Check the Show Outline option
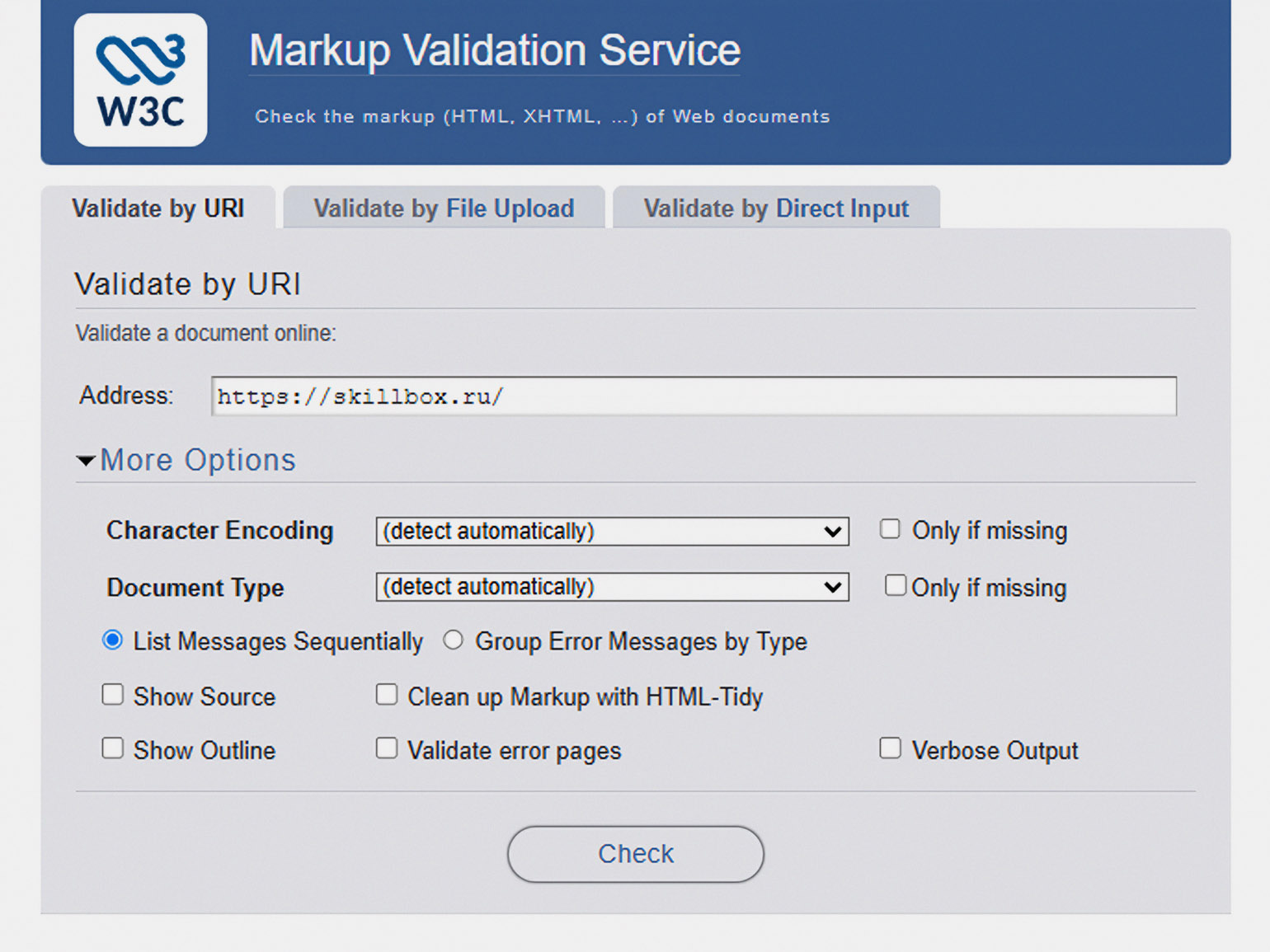Viewport: 1270px width, 952px height. point(113,748)
